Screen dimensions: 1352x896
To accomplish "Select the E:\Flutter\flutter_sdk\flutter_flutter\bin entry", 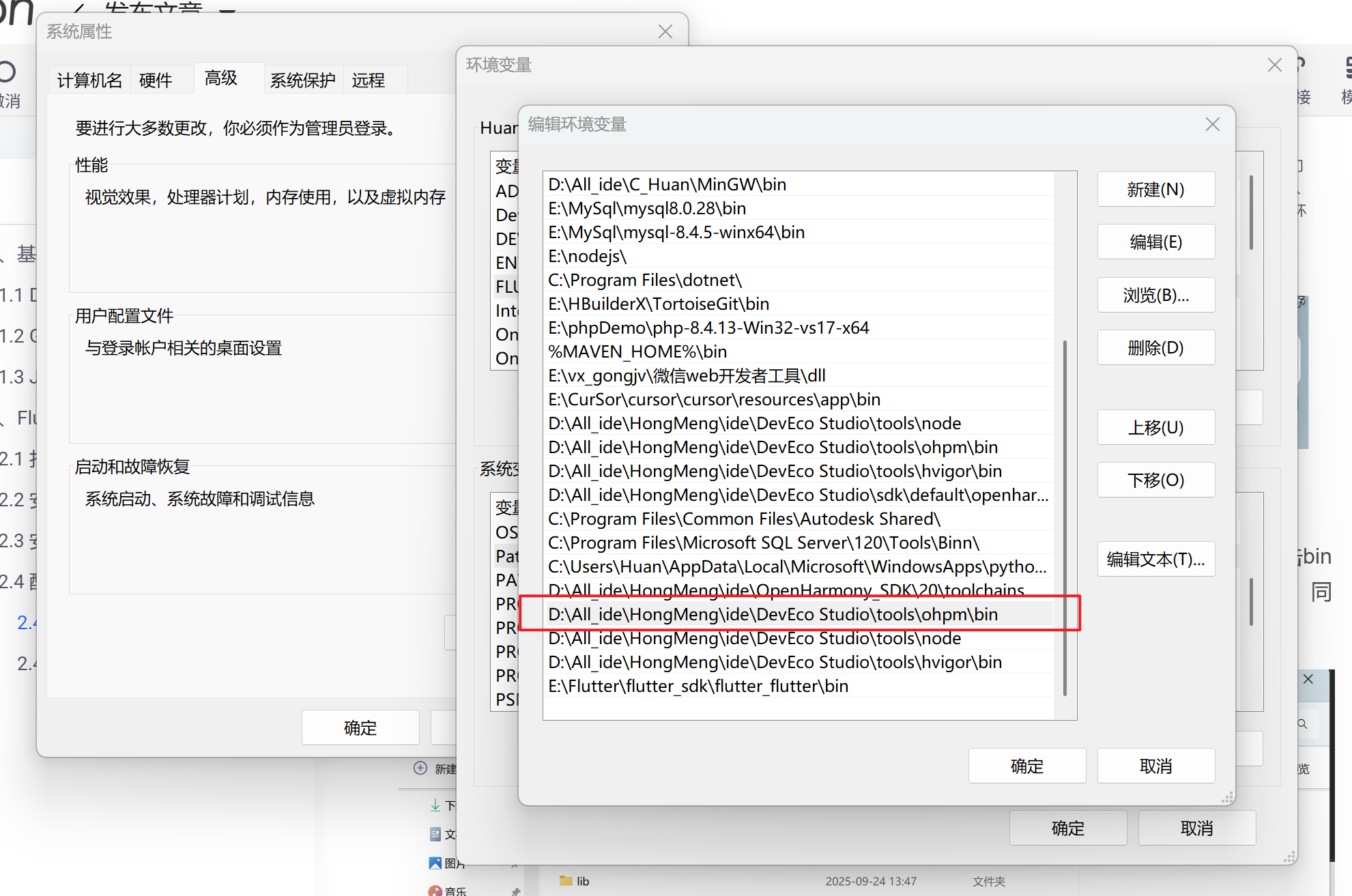I will (x=698, y=687).
